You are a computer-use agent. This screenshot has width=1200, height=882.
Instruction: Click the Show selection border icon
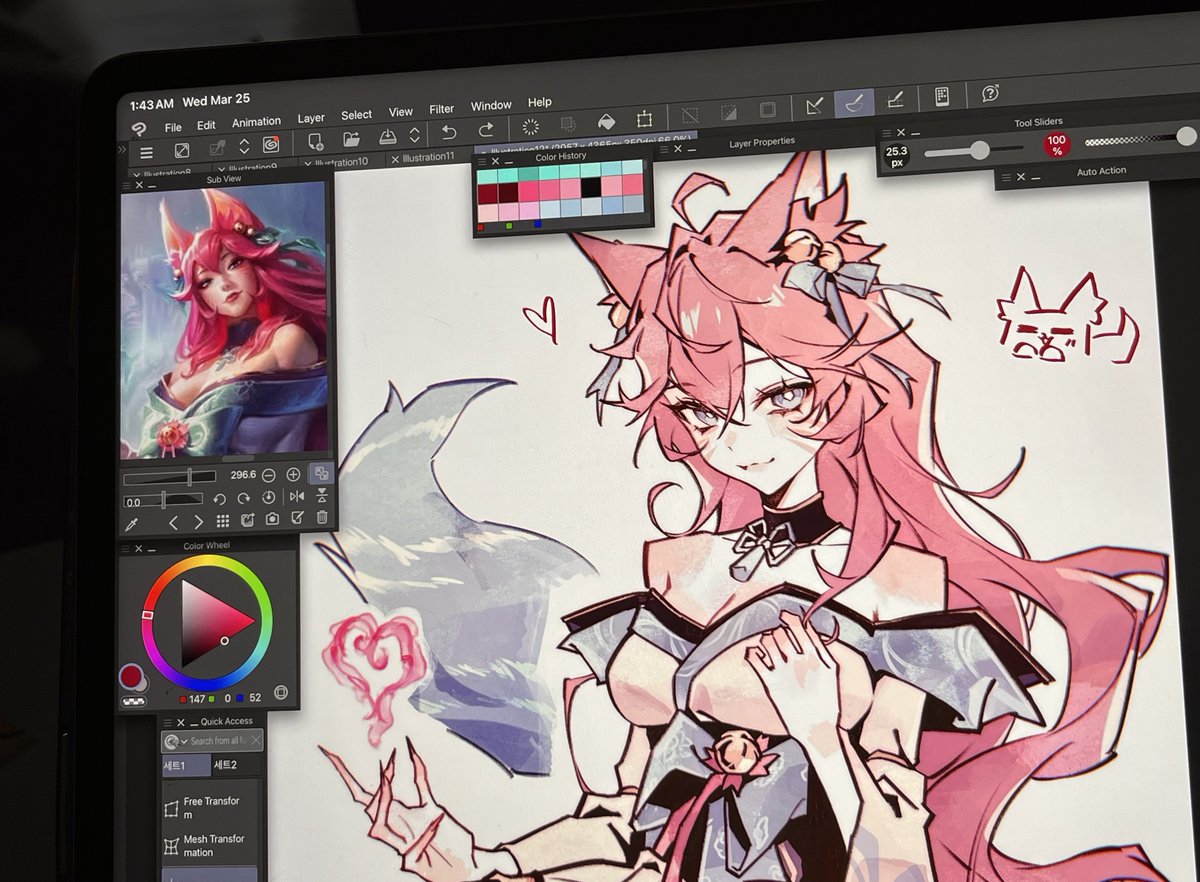tap(767, 110)
